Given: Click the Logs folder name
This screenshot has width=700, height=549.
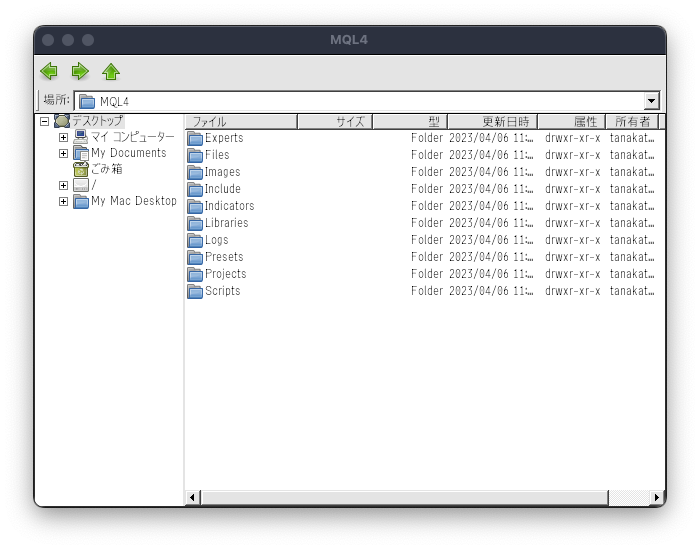Looking at the screenshot, I should [x=217, y=240].
